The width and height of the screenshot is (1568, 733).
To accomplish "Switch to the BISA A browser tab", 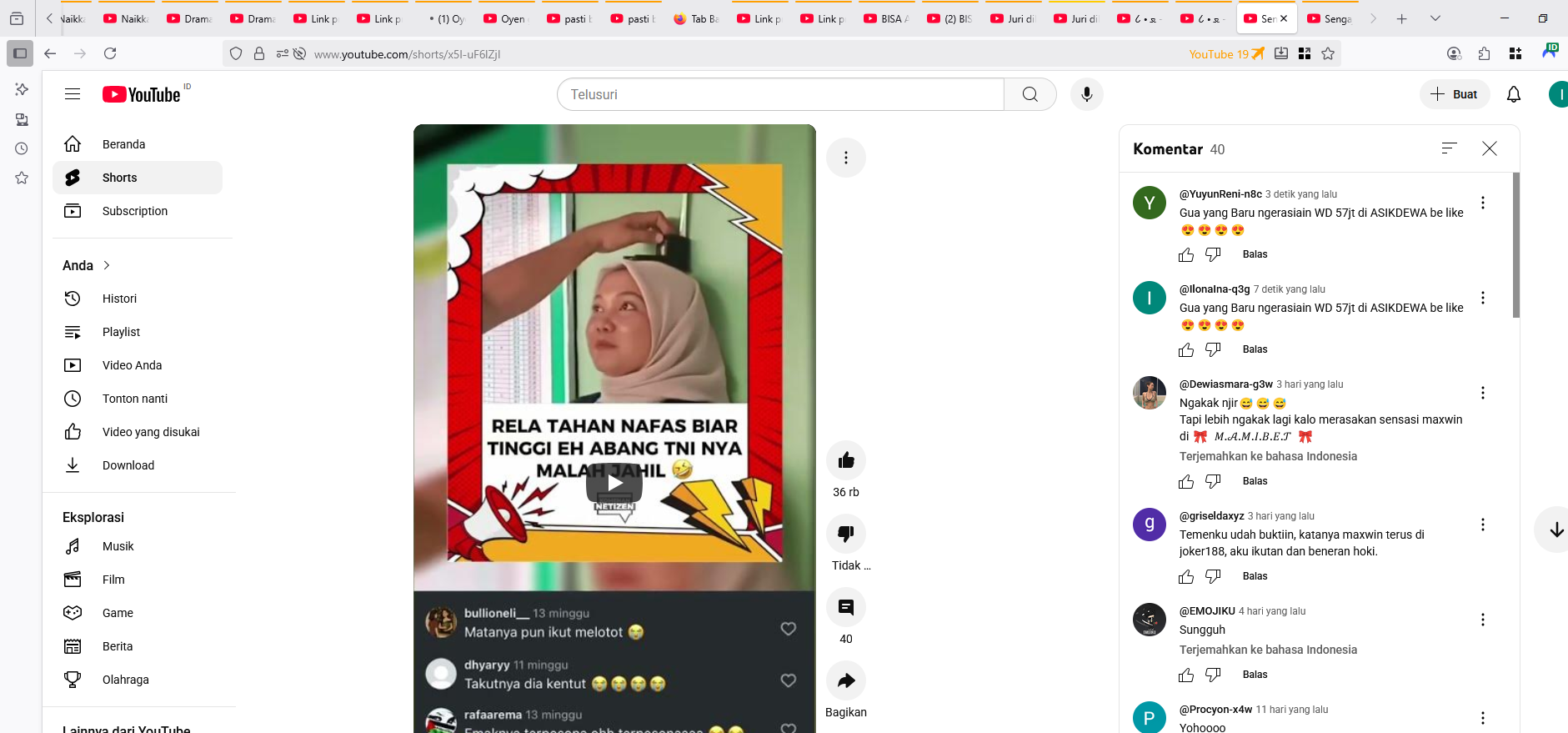I will 886,18.
